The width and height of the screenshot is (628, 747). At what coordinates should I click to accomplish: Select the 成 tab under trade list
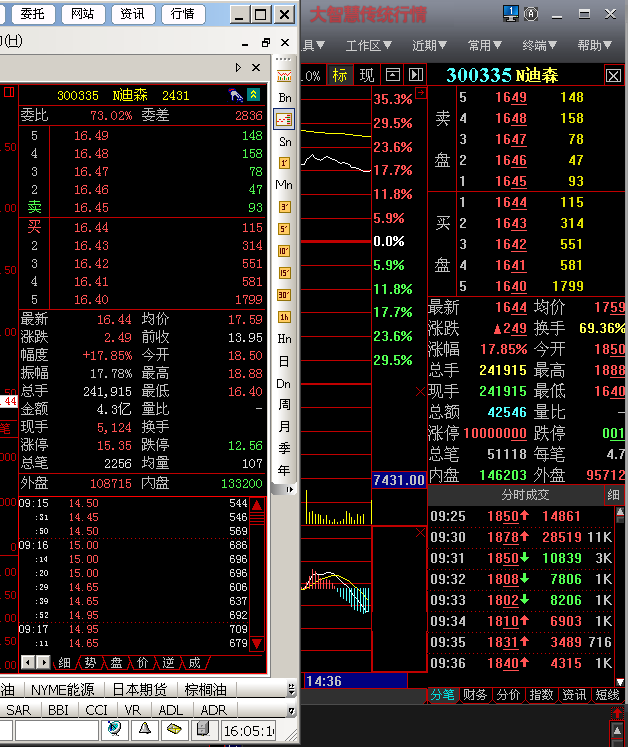click(194, 663)
